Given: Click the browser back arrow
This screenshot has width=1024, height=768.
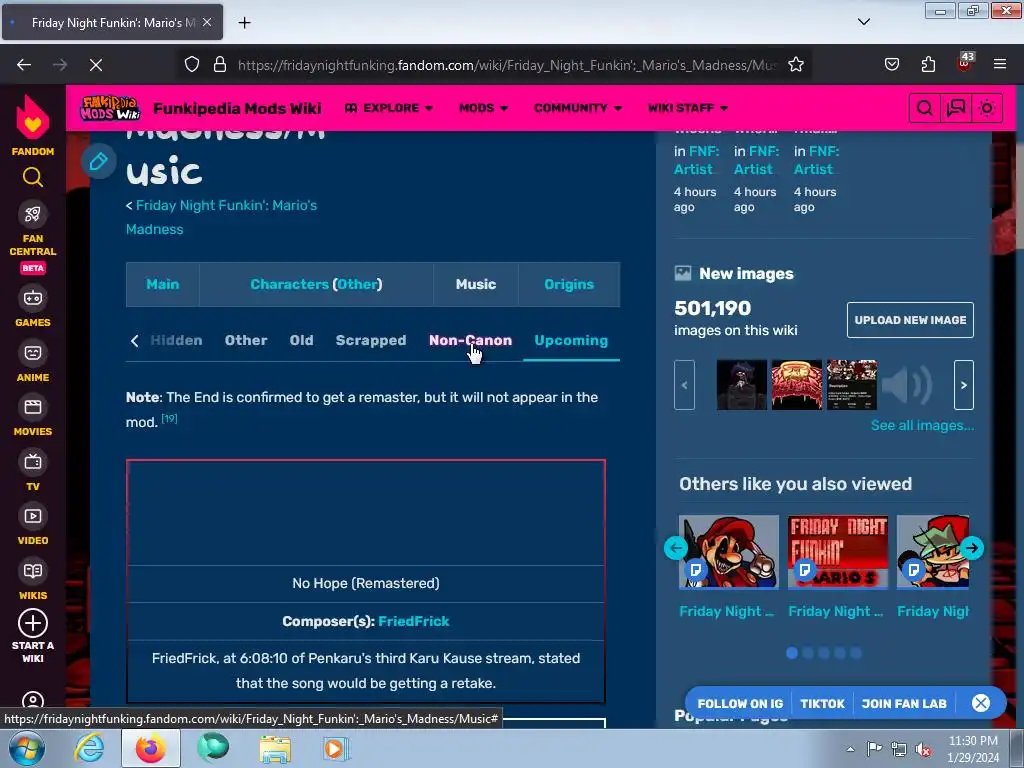Looking at the screenshot, I should [x=24, y=65].
